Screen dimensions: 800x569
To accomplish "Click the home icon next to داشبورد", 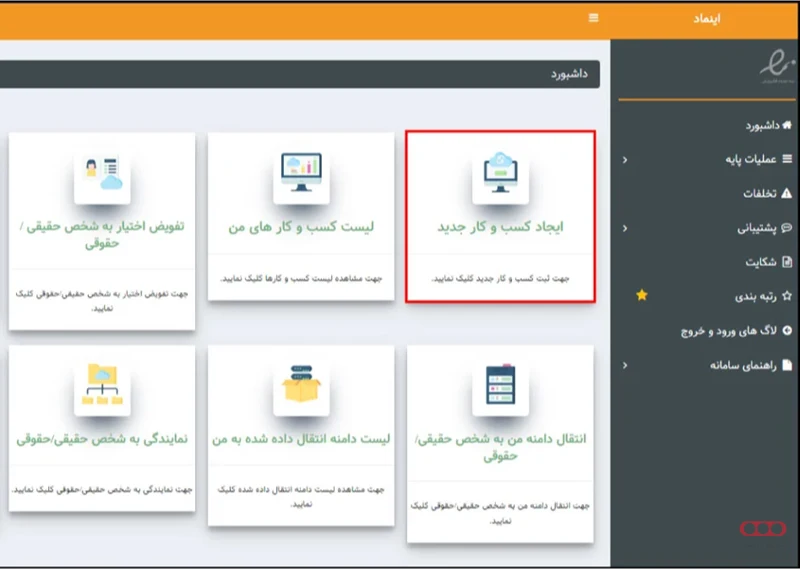I will 787,125.
